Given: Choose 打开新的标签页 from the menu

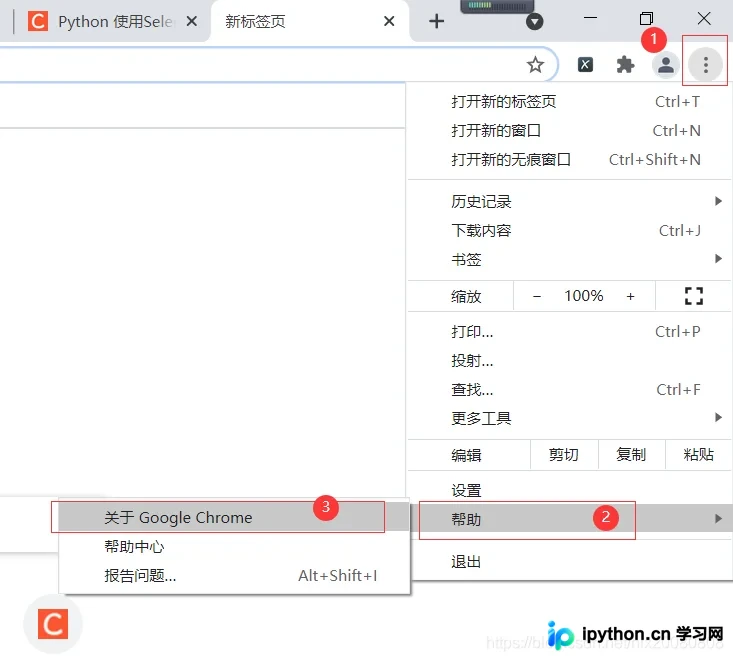Looking at the screenshot, I should (x=569, y=101).
